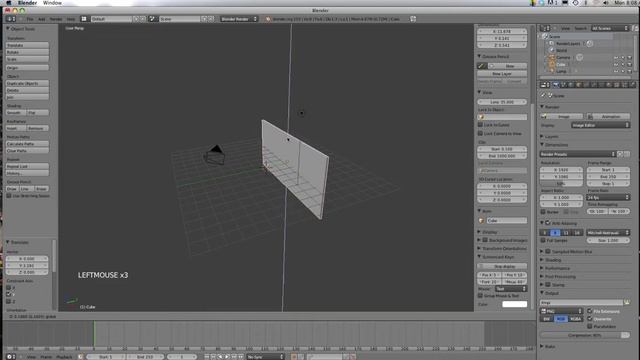The width and height of the screenshot is (640, 360).
Task: Collapse the Object Tools panel
Action: (x=8, y=29)
